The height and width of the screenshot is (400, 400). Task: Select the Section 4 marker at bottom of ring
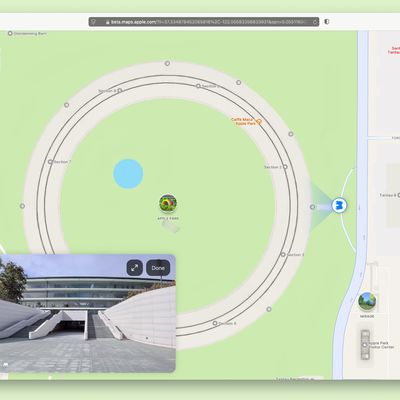pyautogui.click(x=215, y=323)
